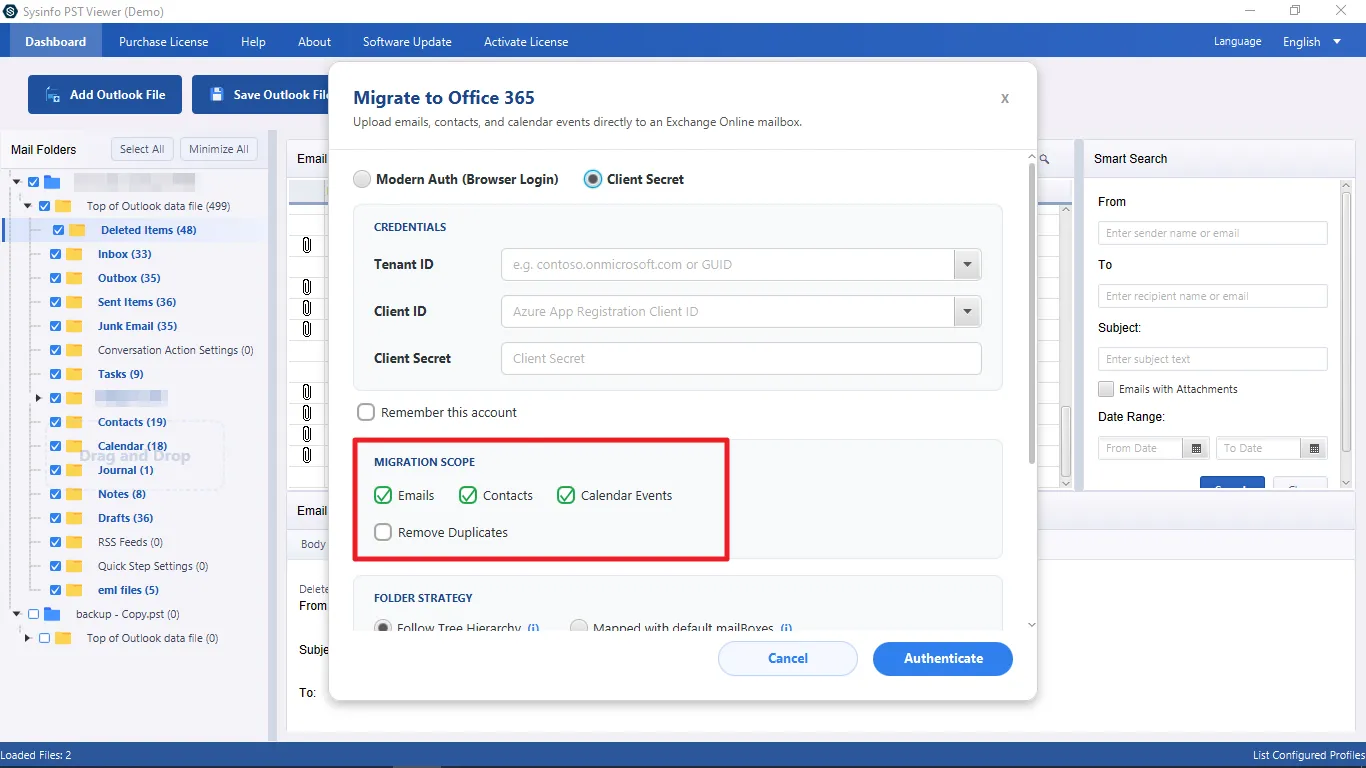This screenshot has height=768, width=1366.
Task: Collapse the redacted root mailbox node
Action: pos(16,182)
